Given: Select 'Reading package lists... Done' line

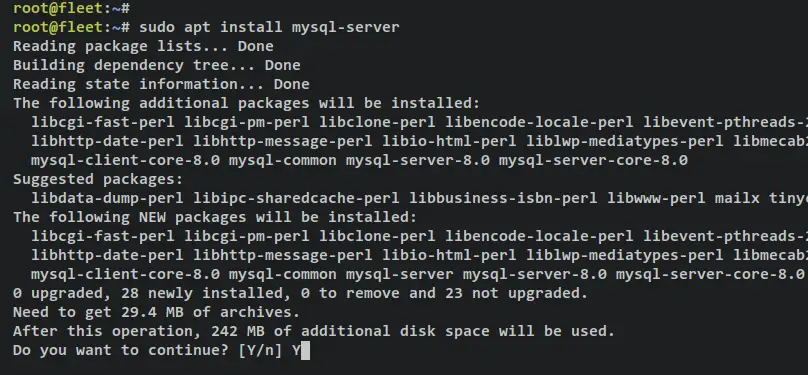Looking at the screenshot, I should [143, 46].
